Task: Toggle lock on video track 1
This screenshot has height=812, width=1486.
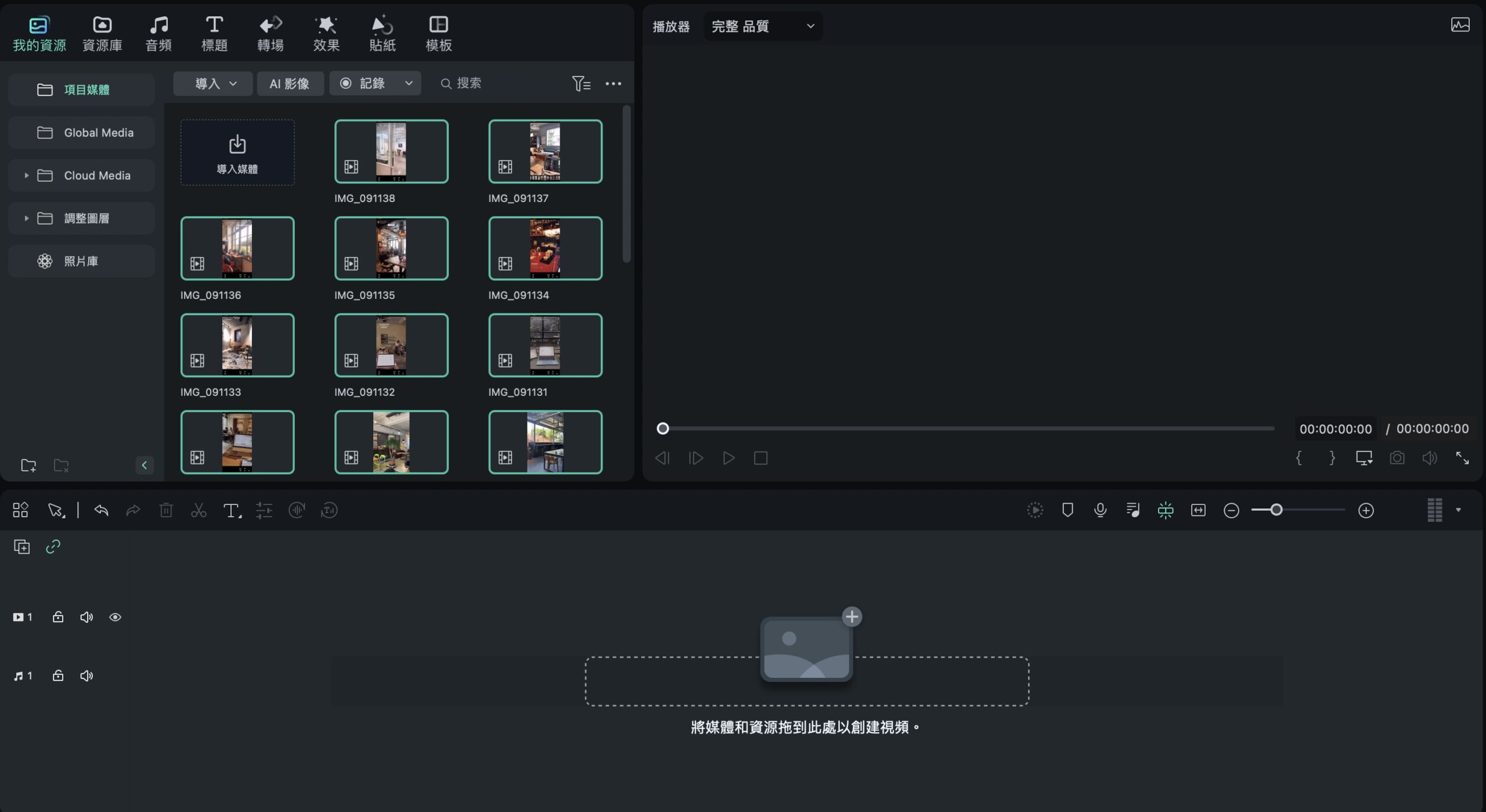Action: (58, 617)
